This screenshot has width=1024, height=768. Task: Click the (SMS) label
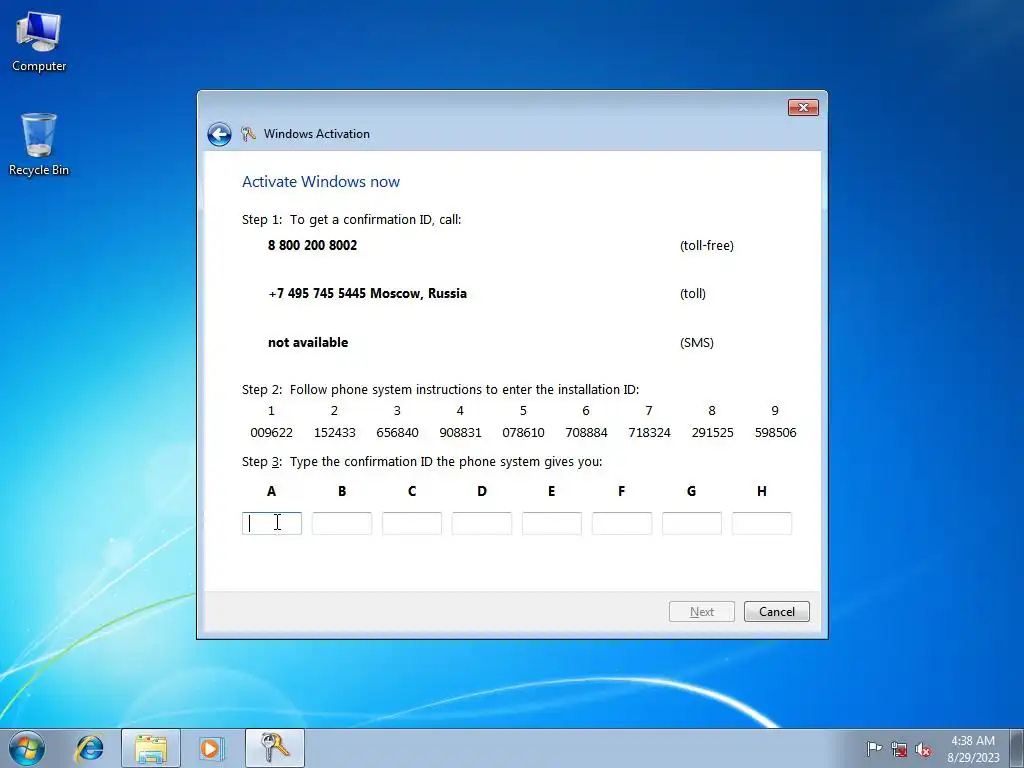(696, 343)
